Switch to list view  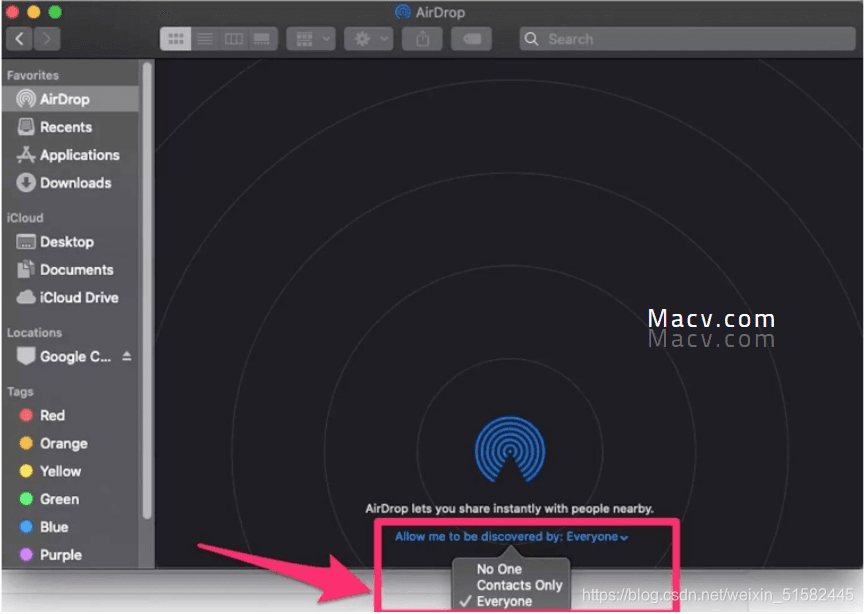[205, 39]
